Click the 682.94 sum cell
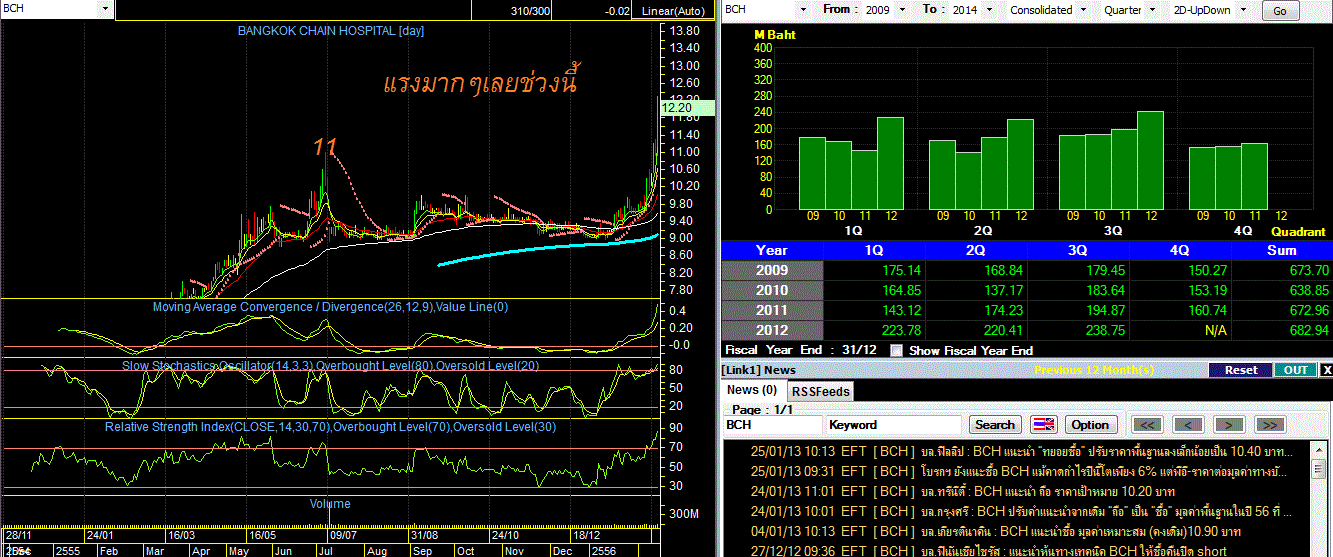The image size is (1333, 557). [1282, 330]
